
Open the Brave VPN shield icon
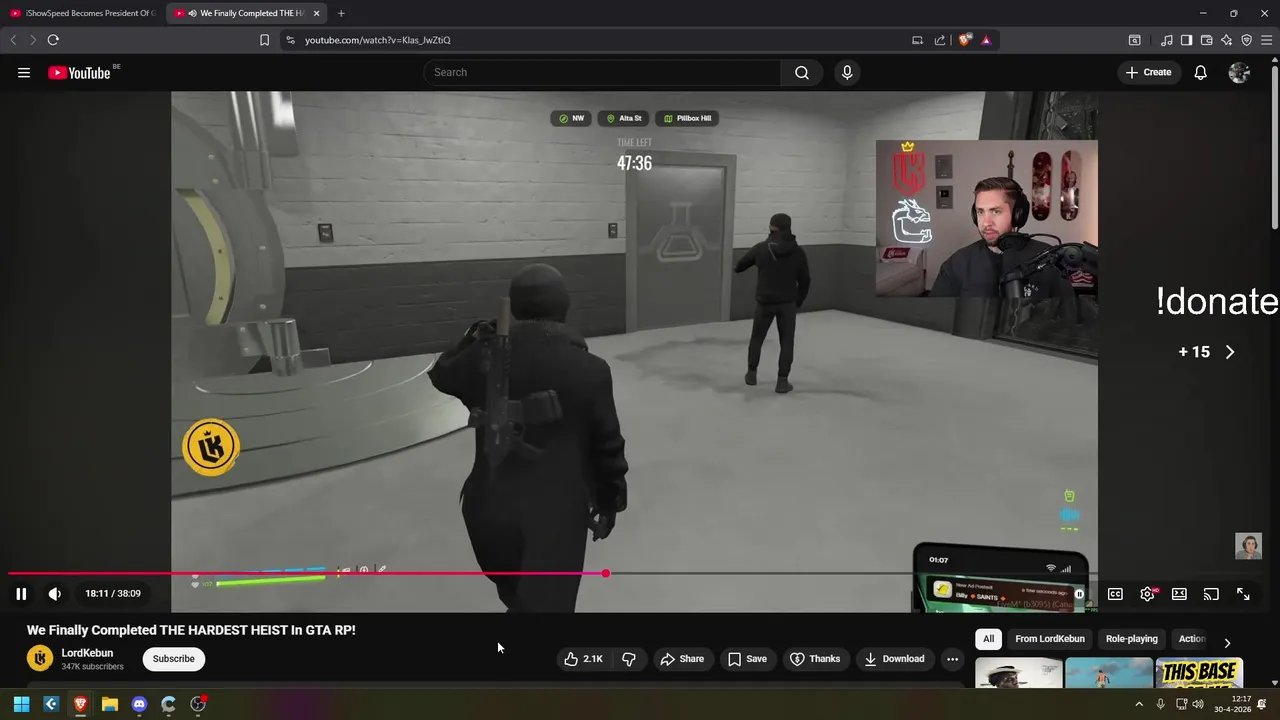point(1246,40)
